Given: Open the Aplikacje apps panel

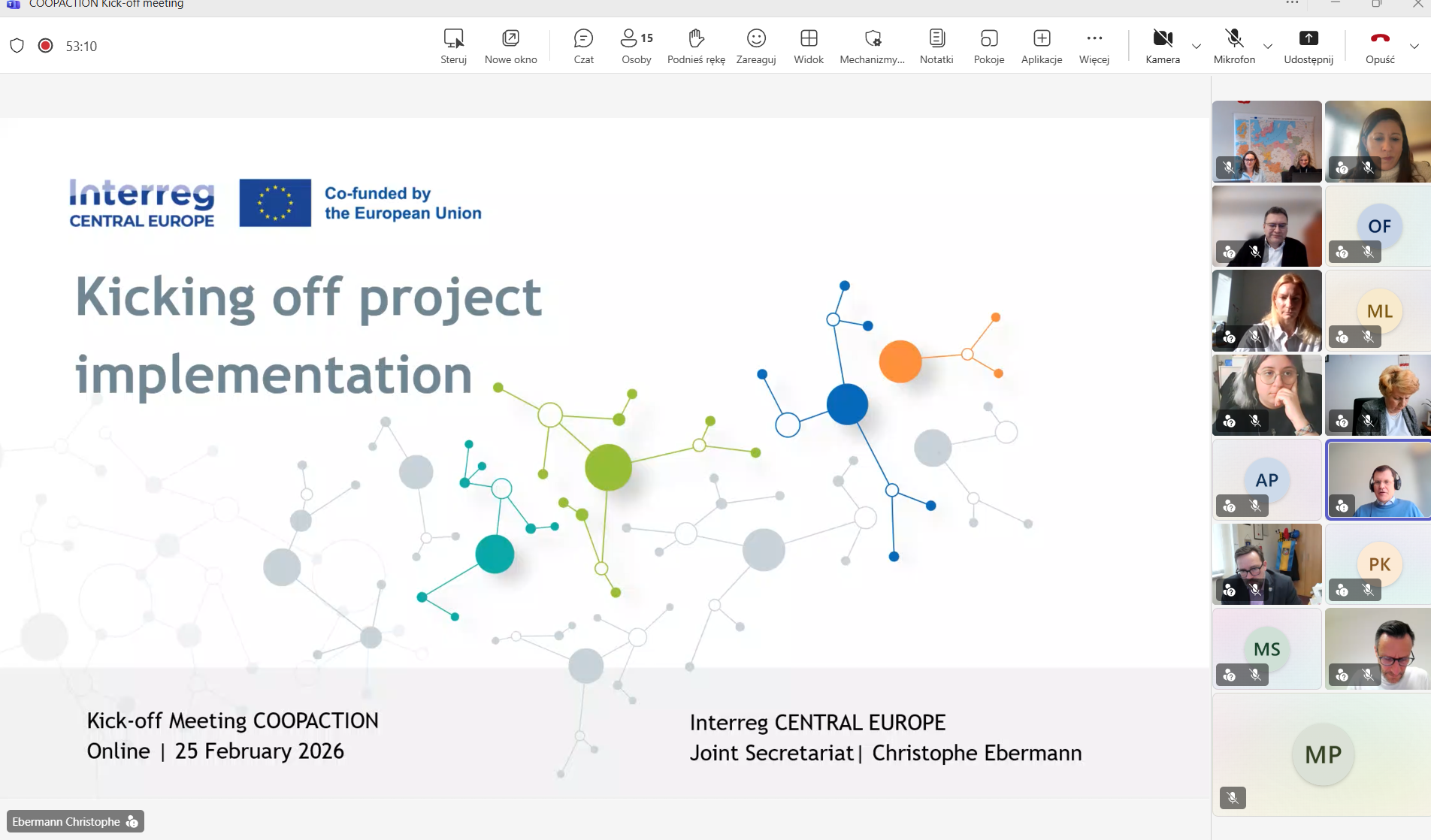Looking at the screenshot, I should 1041,46.
